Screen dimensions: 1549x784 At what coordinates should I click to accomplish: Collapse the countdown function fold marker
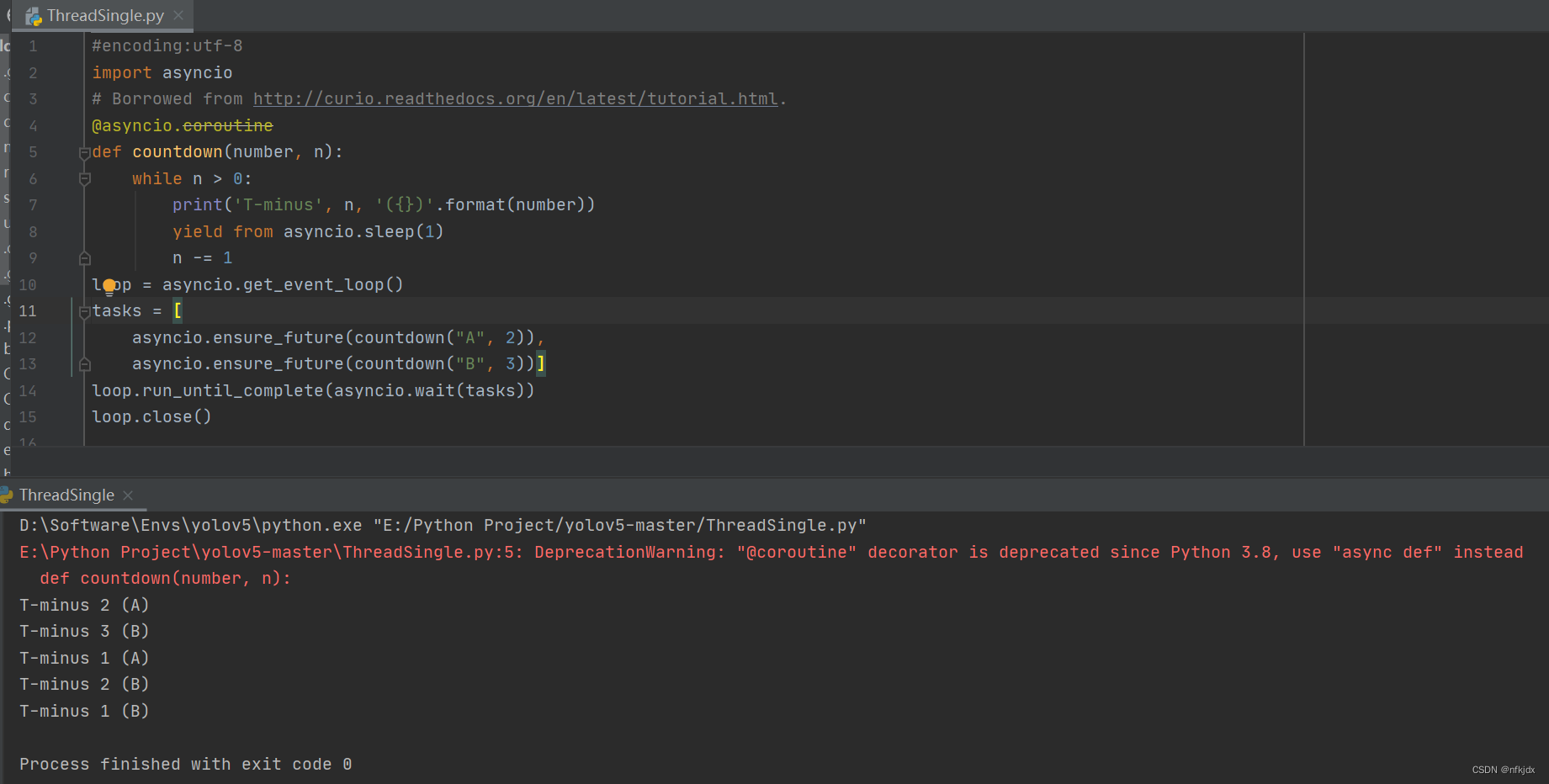tap(84, 153)
